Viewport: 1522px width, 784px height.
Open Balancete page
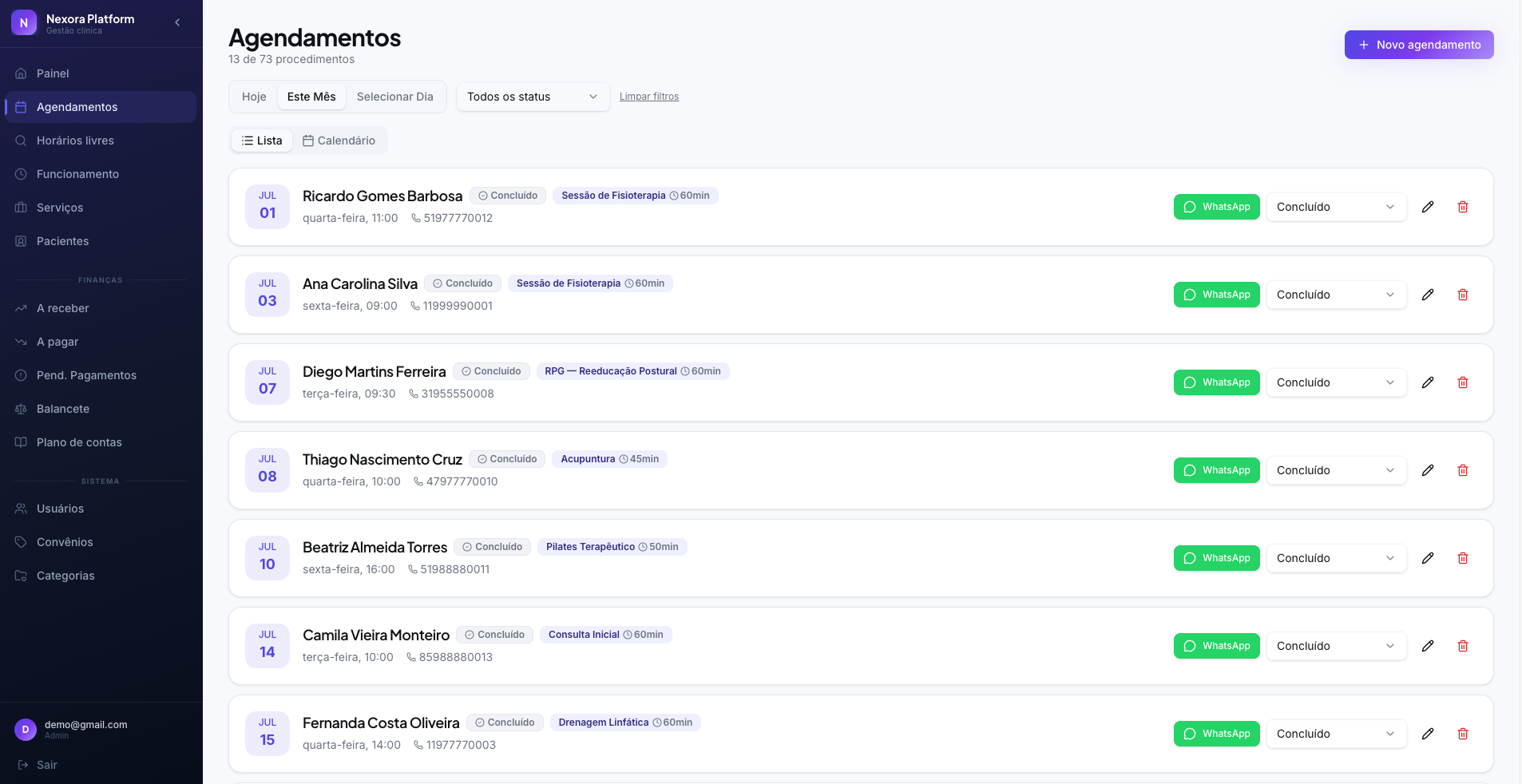(x=101, y=409)
